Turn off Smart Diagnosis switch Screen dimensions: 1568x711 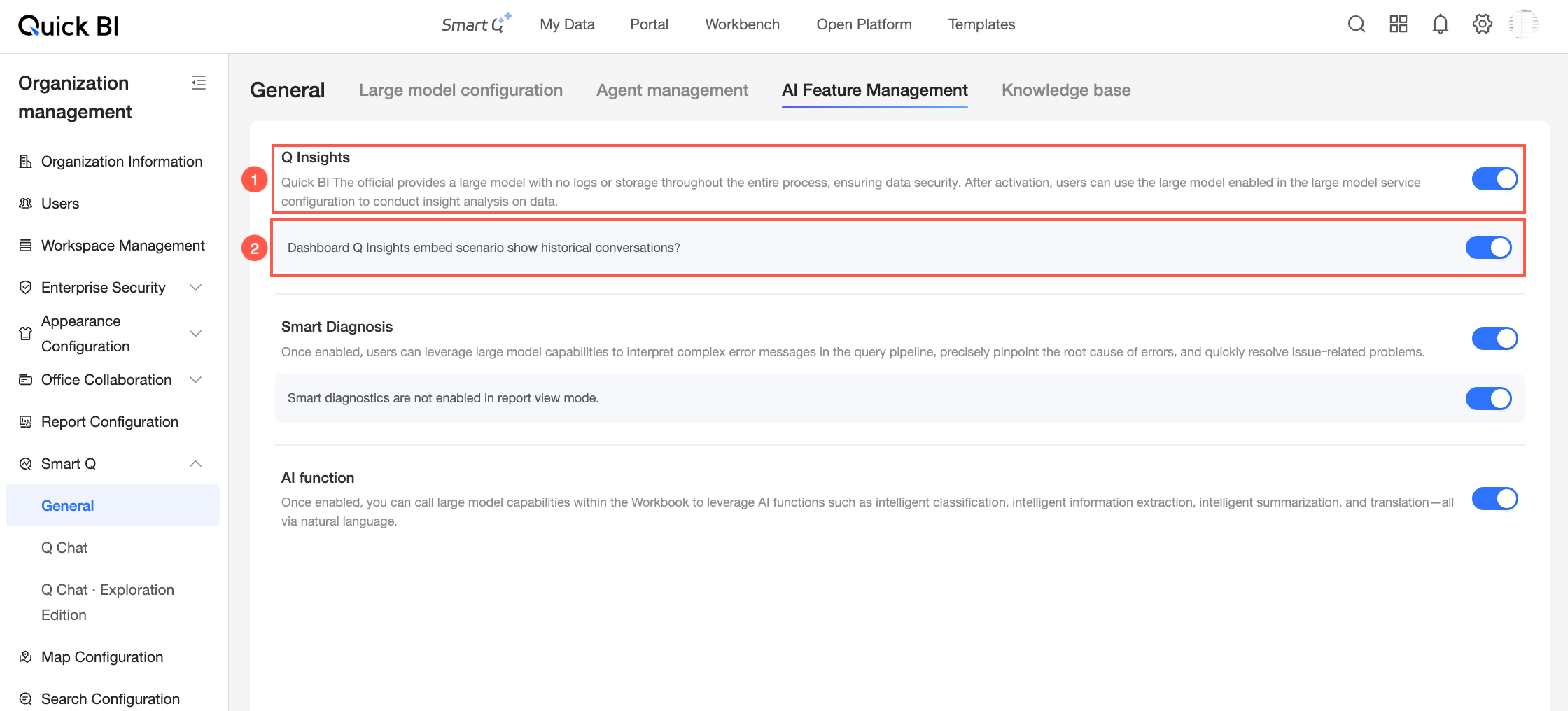(1494, 338)
